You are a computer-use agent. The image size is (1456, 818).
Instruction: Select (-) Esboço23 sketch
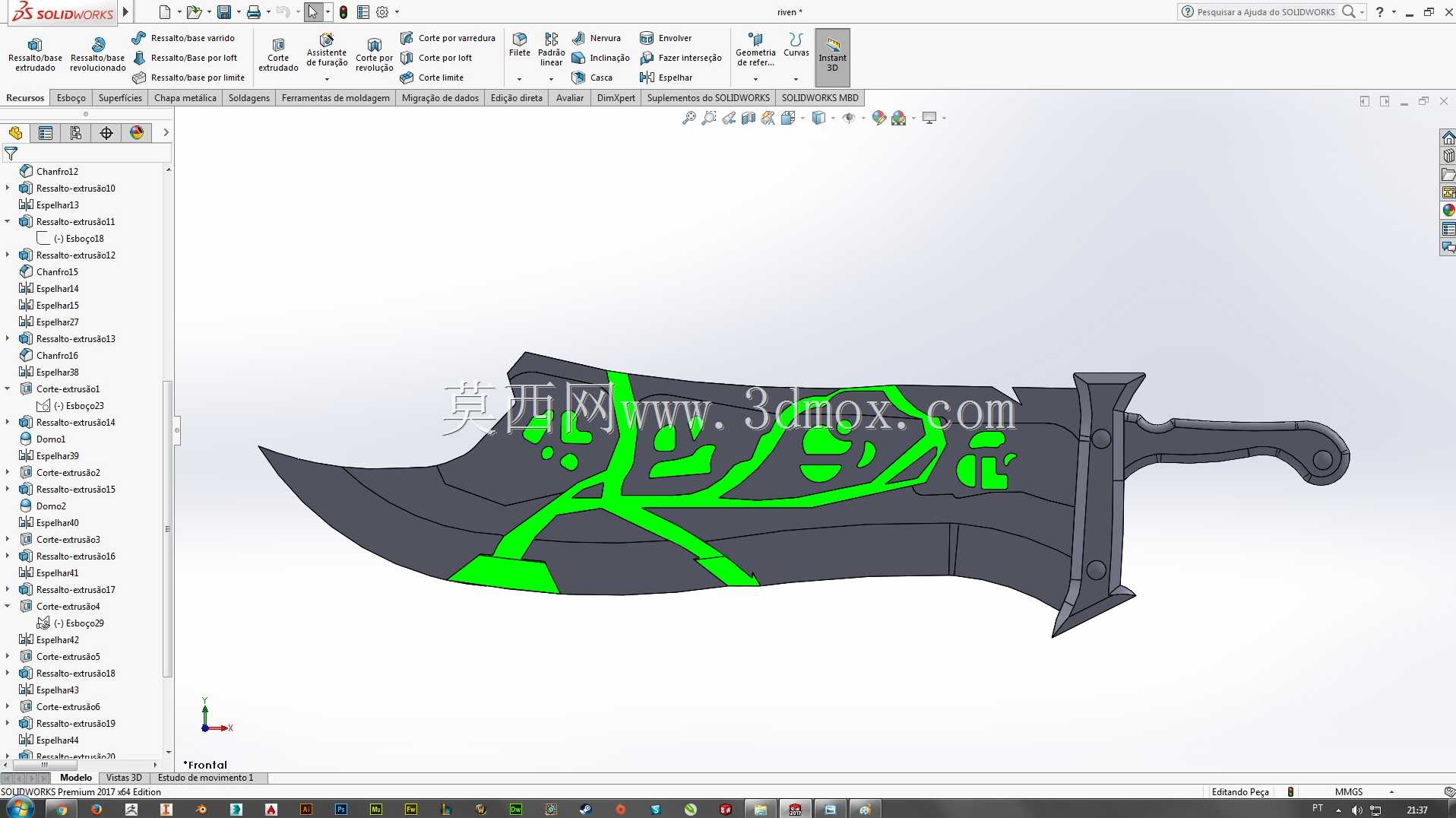coord(71,406)
